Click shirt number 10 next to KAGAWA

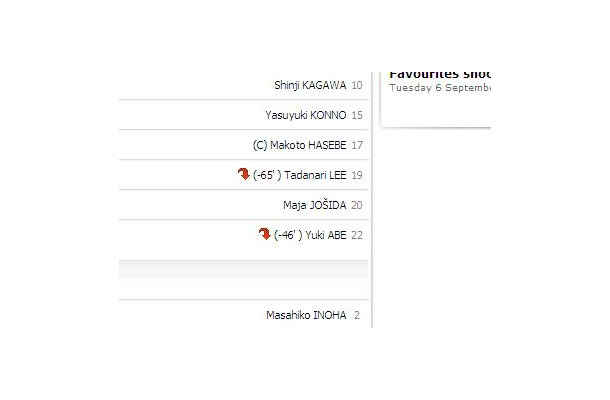click(x=357, y=85)
